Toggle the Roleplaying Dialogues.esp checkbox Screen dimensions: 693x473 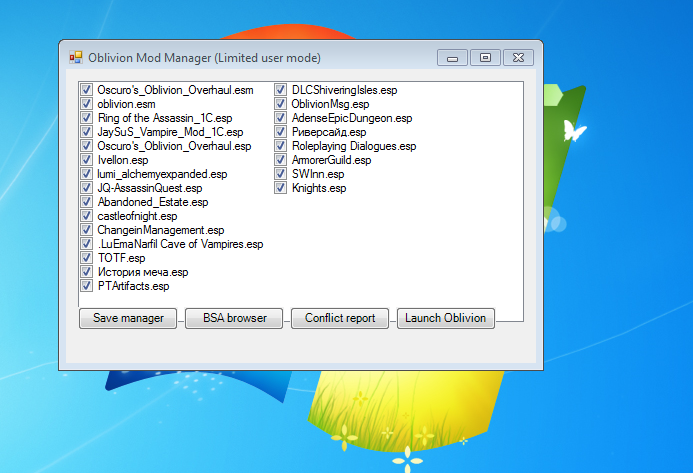point(280,146)
